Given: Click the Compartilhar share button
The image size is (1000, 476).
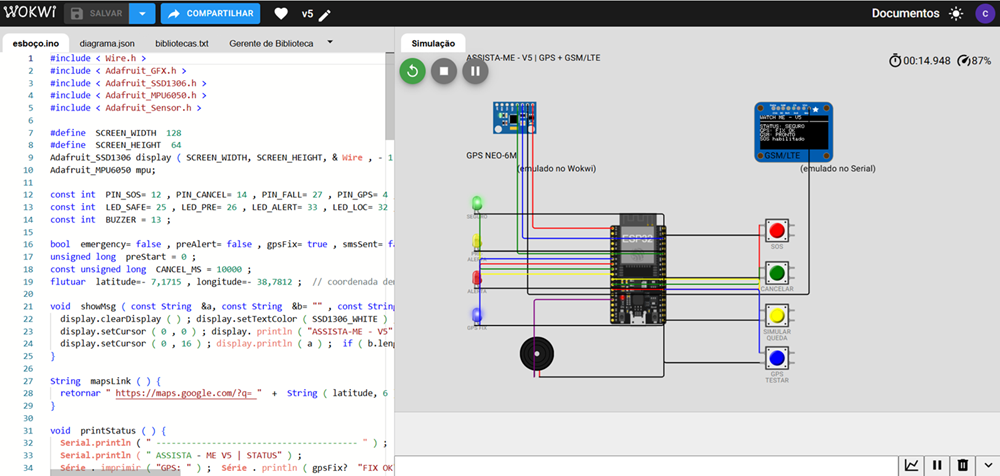Looking at the screenshot, I should pos(210,13).
